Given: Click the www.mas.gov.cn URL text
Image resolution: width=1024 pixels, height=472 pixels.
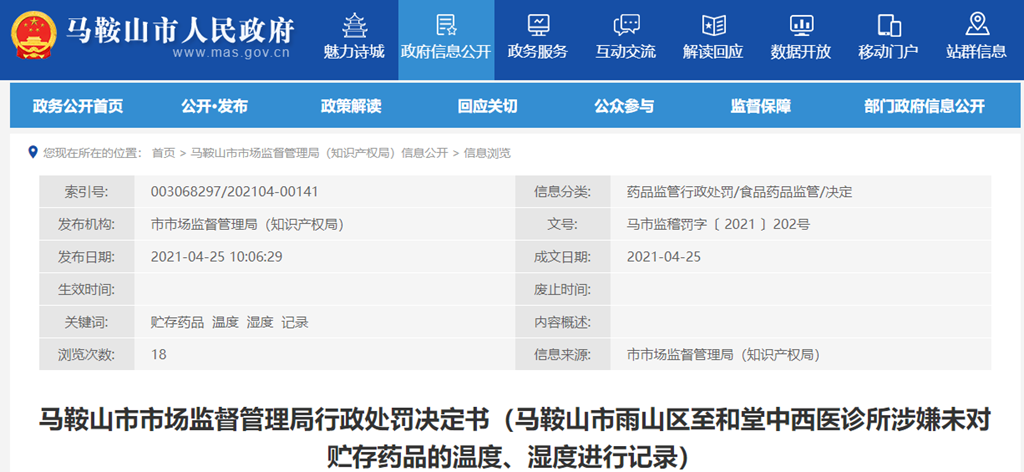Looking at the screenshot, I should point(231,53).
